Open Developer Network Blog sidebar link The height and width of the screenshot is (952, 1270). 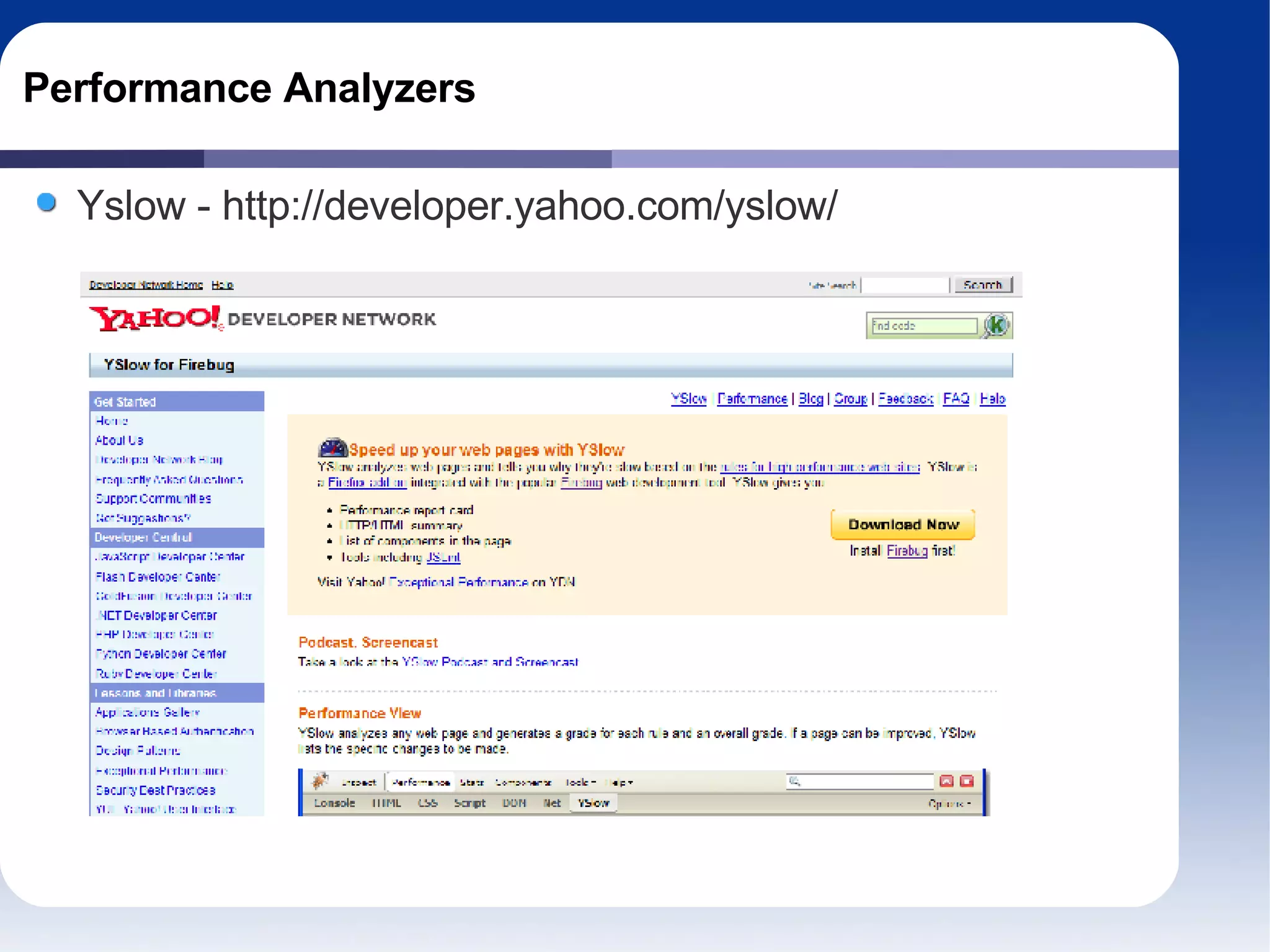[159, 460]
